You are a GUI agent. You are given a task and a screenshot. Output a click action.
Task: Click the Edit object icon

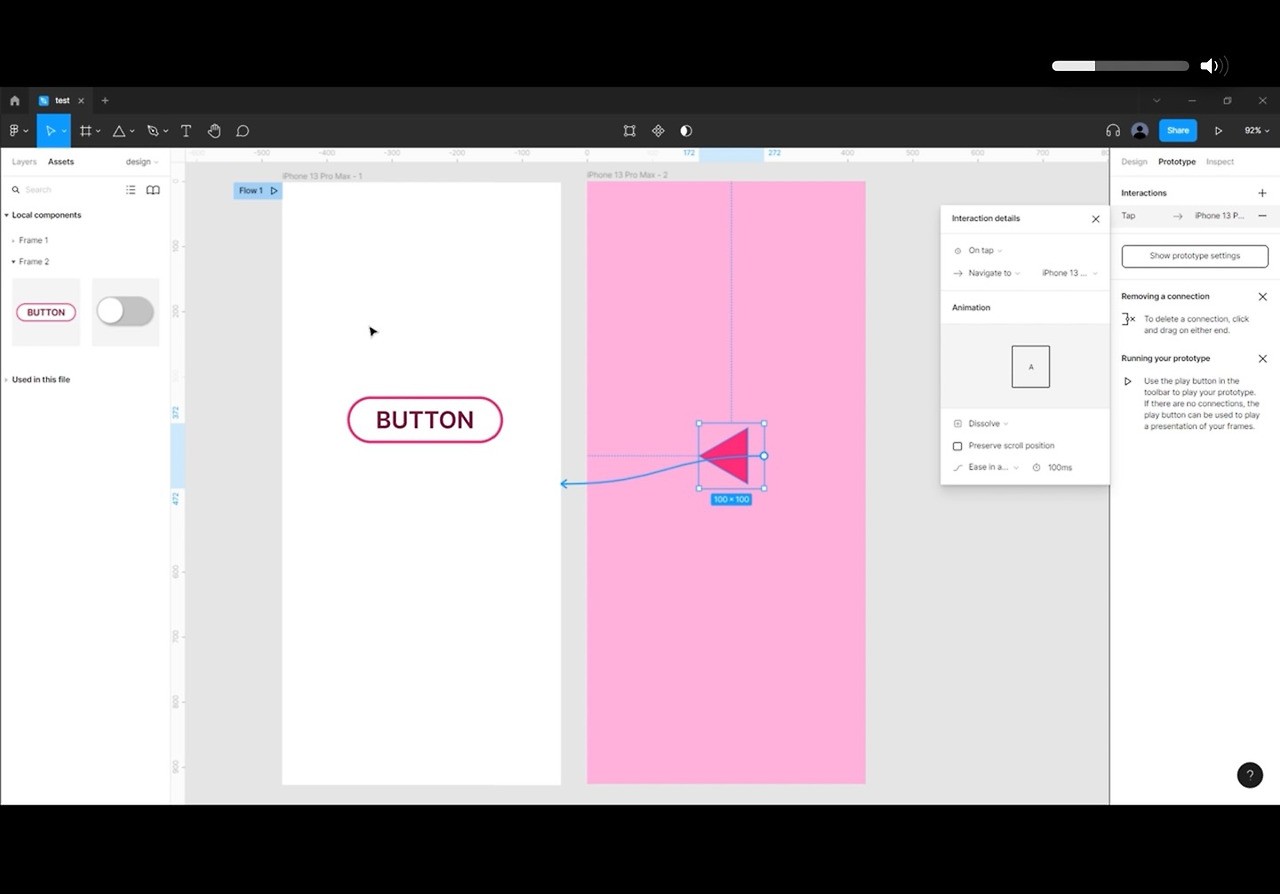(x=629, y=131)
